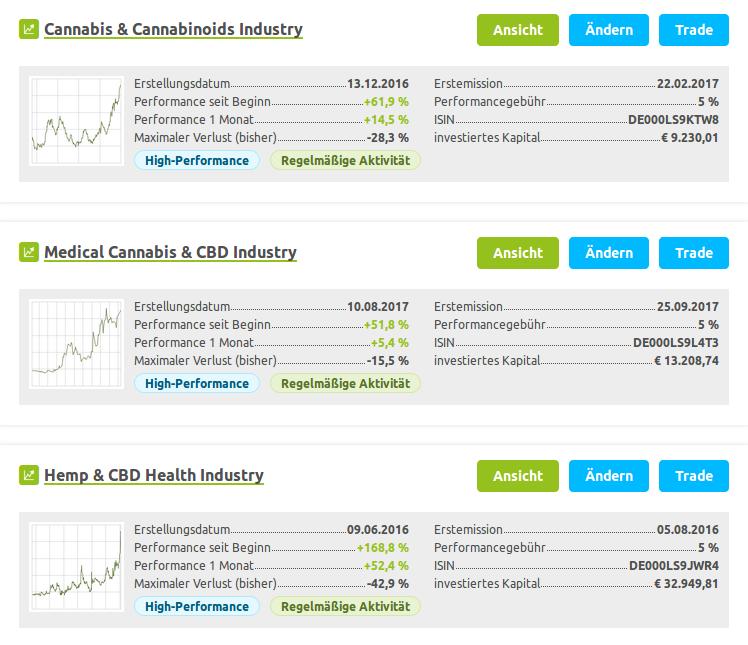The width and height of the screenshot is (748, 645).
Task: Click the High-Performance tag under Hemp & CBD Health
Action: 197,606
